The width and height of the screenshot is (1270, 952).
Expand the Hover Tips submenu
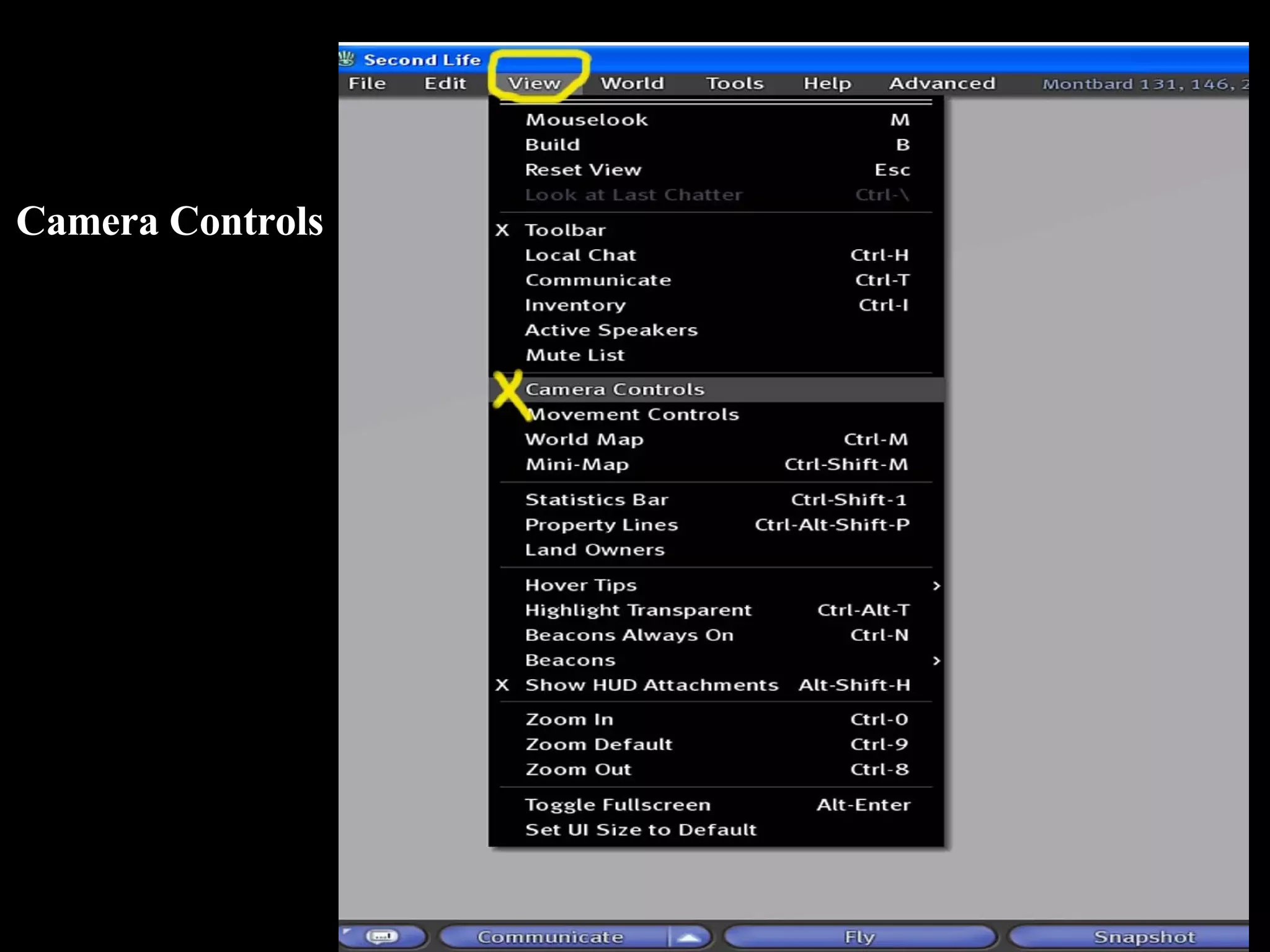coord(716,585)
